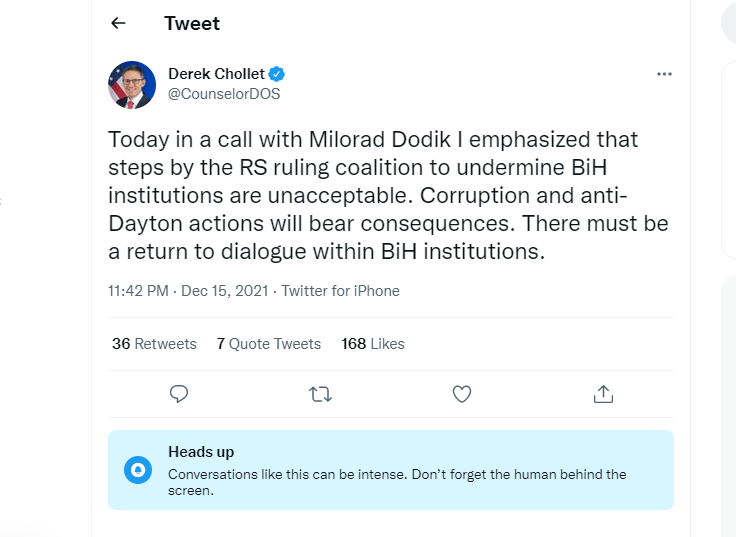
Task: Click the blue verified badge
Action: 277,74
